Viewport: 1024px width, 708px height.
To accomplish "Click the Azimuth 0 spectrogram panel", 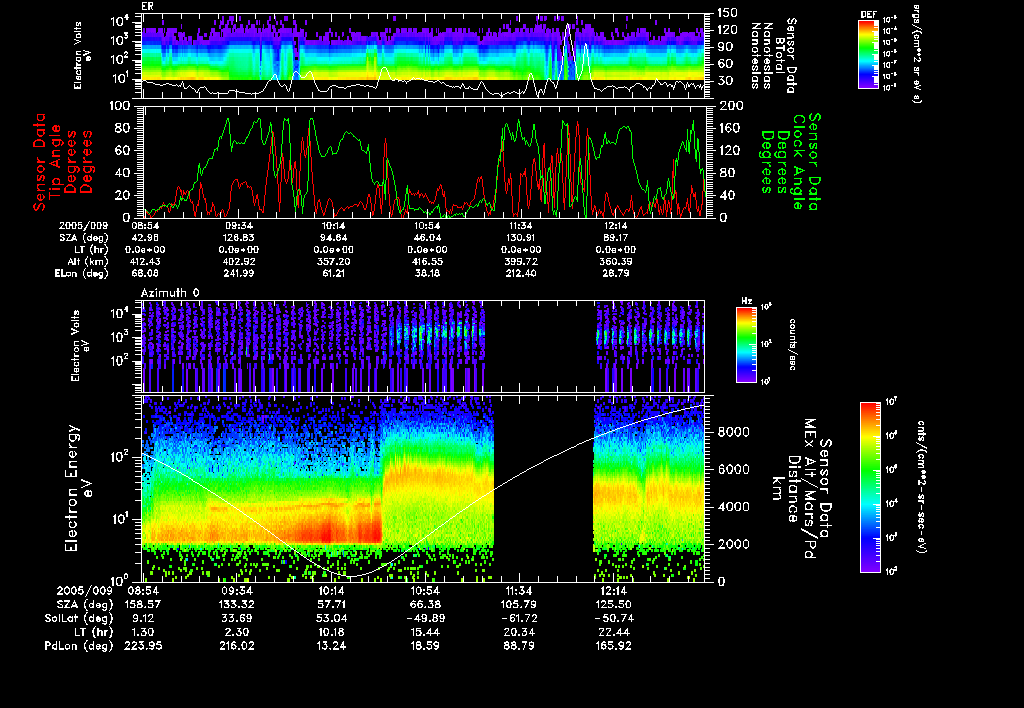I will click(423, 346).
